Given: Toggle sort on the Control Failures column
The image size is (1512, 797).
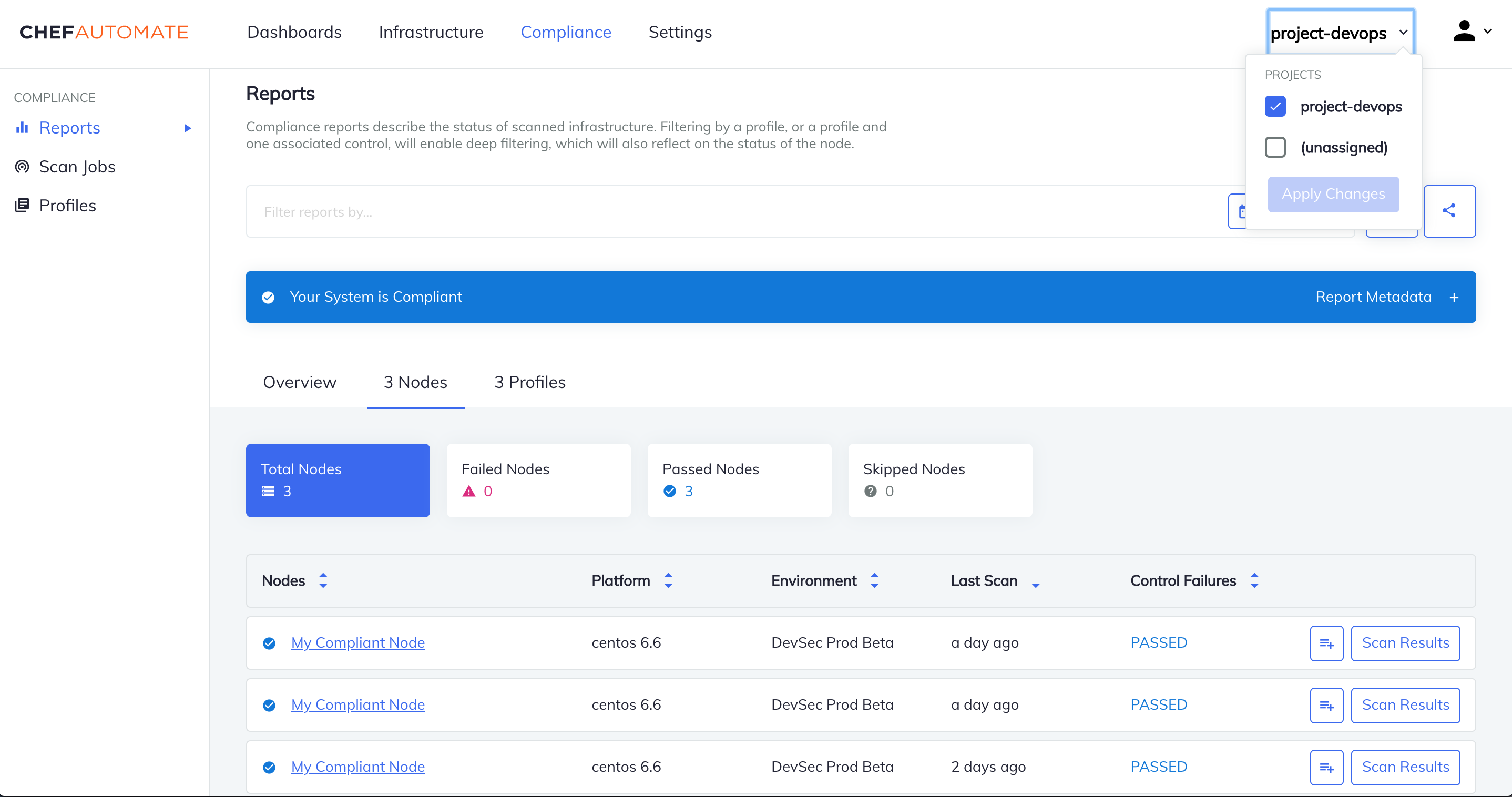Looking at the screenshot, I should pos(1254,580).
